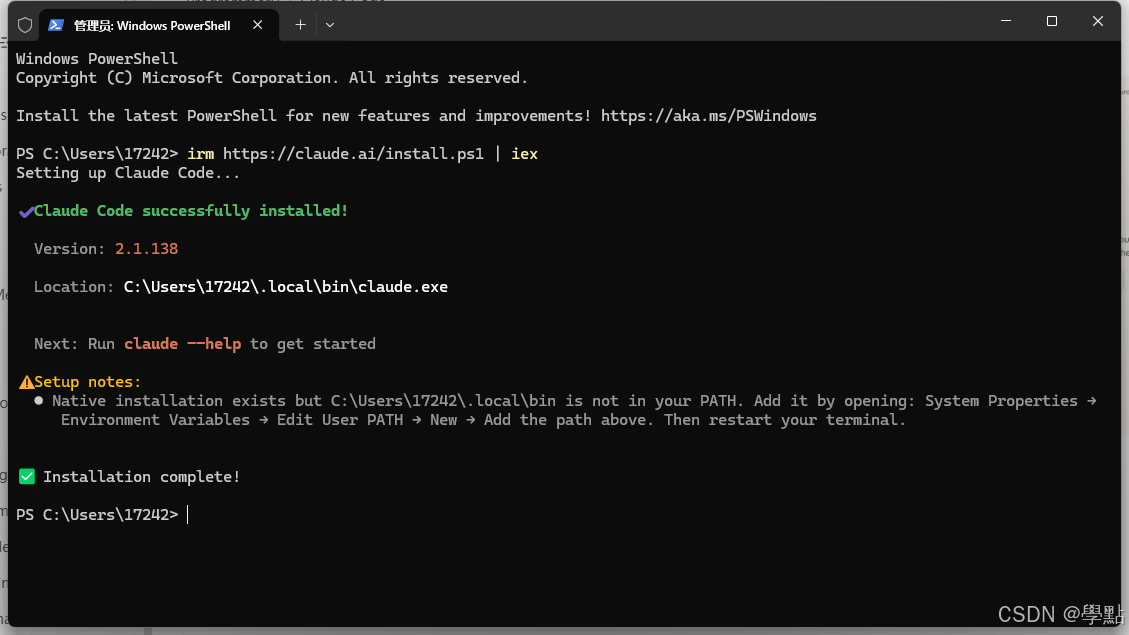The image size is (1129, 635).
Task: Click the green check box before Installation complete
Action: pyautogui.click(x=27, y=477)
